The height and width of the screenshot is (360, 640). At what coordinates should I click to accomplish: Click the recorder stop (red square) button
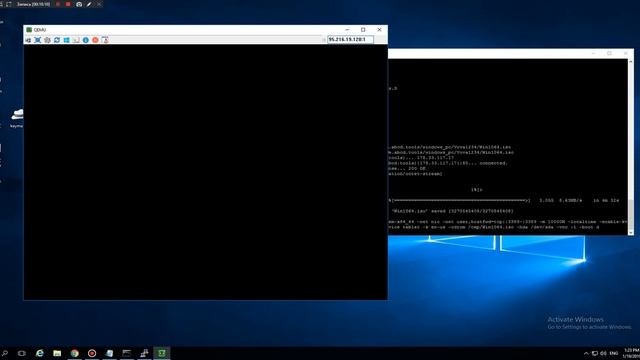(x=68, y=4)
